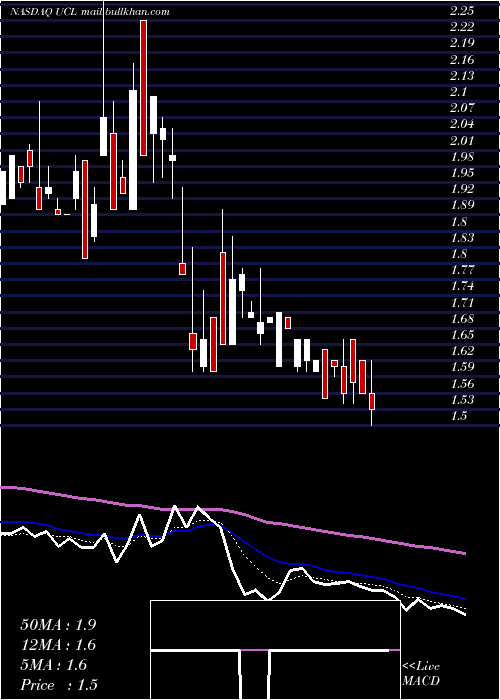The height and width of the screenshot is (700, 500).
Task: Select the 1.77 price label
Action: pyautogui.click(x=462, y=271)
